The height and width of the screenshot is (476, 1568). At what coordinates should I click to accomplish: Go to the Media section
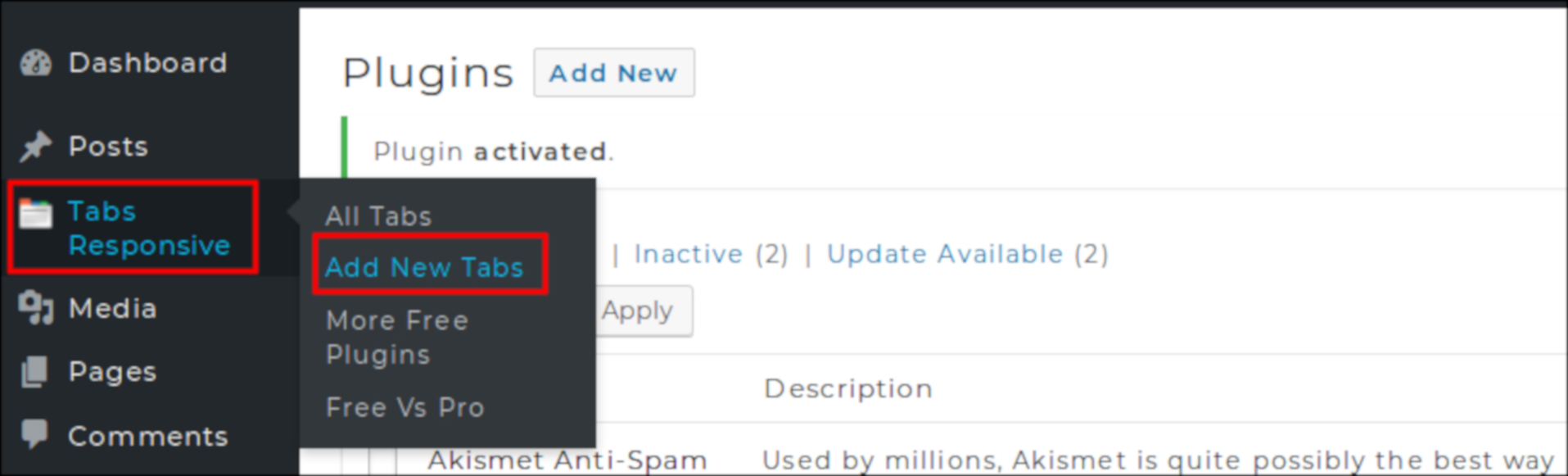(113, 308)
